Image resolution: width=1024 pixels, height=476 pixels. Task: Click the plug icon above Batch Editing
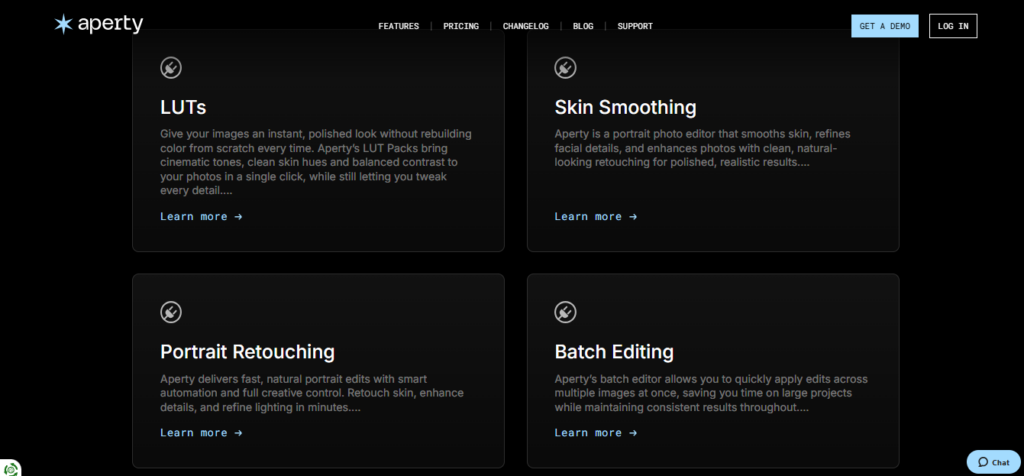coord(565,312)
